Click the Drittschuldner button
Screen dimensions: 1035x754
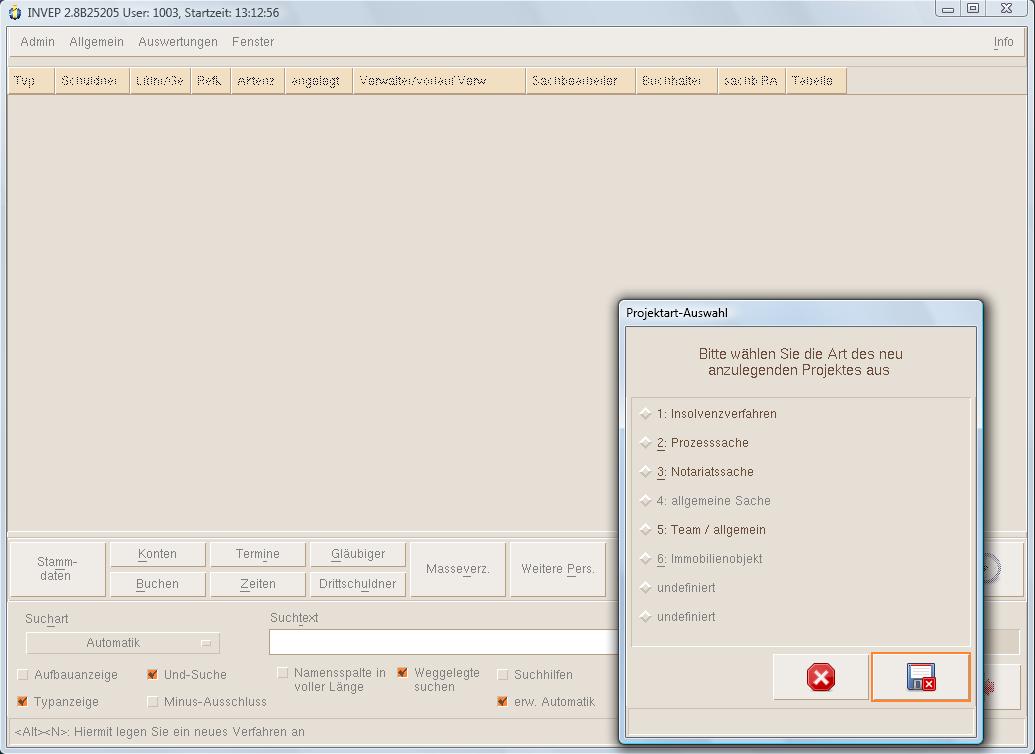click(x=358, y=584)
